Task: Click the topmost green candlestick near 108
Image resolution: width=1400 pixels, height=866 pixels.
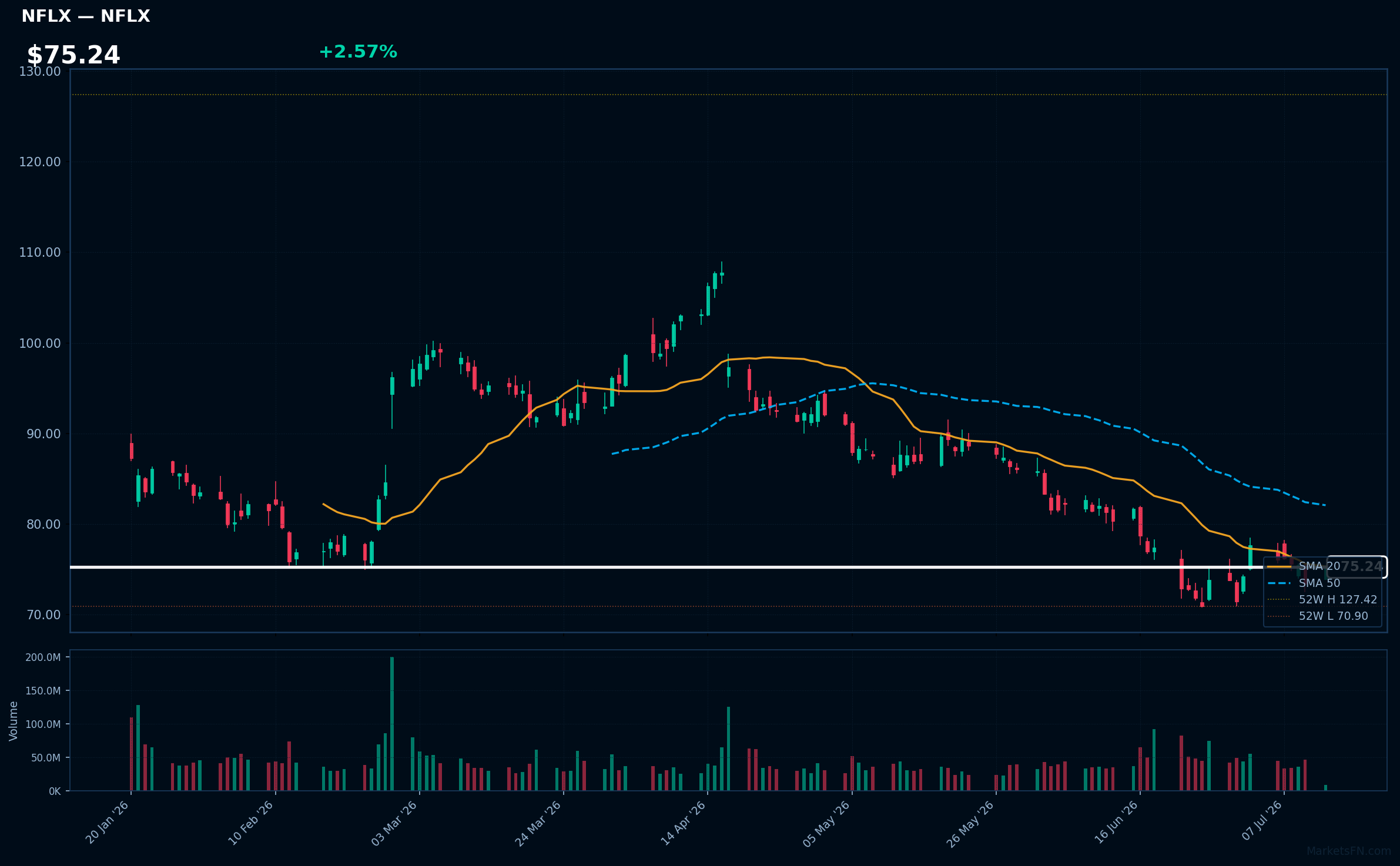Action: click(x=722, y=274)
